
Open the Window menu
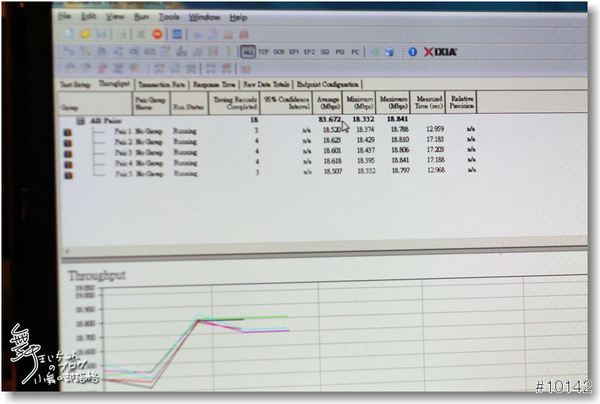[x=204, y=17]
